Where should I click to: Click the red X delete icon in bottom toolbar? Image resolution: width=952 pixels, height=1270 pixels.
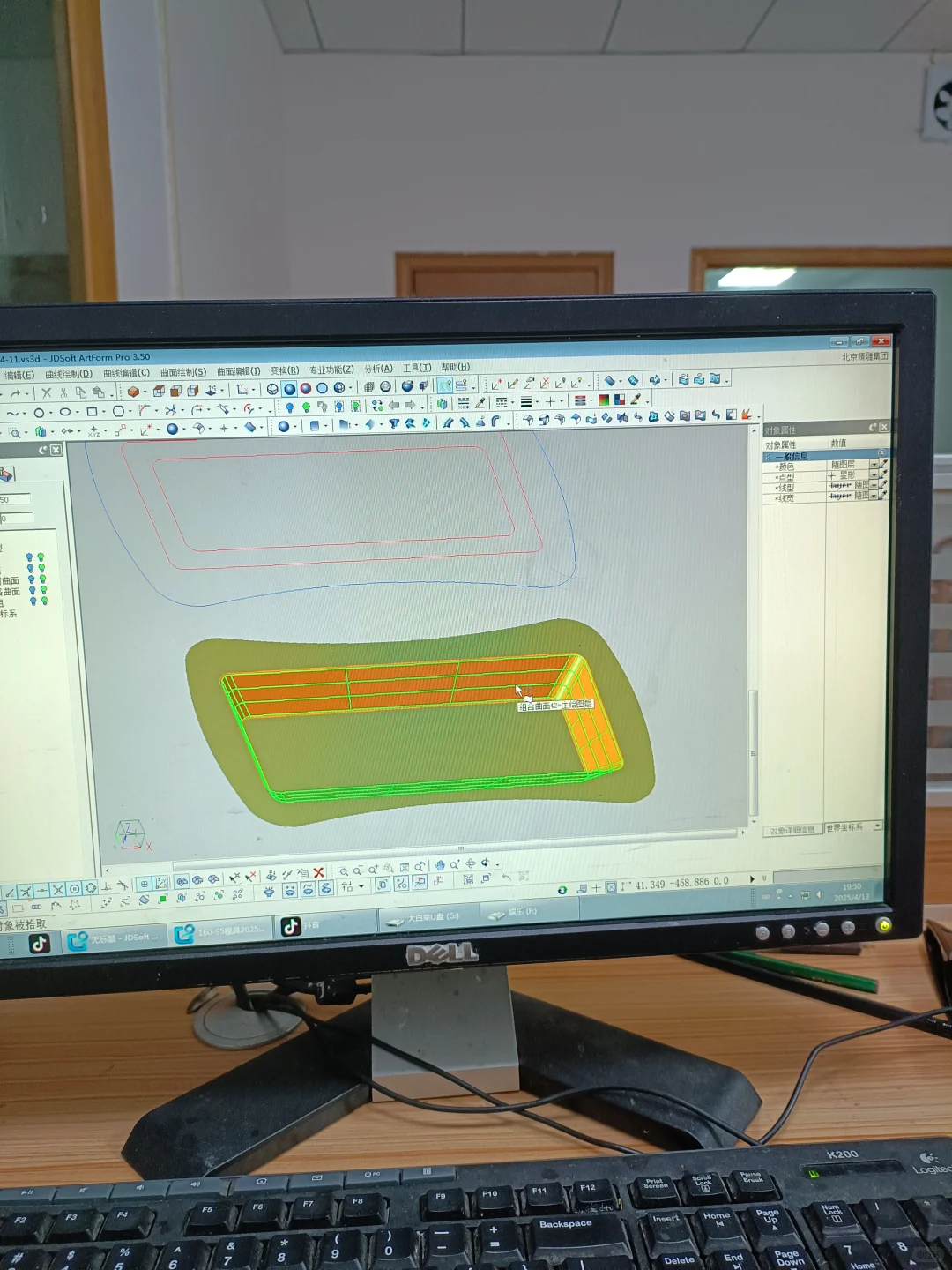click(x=318, y=872)
